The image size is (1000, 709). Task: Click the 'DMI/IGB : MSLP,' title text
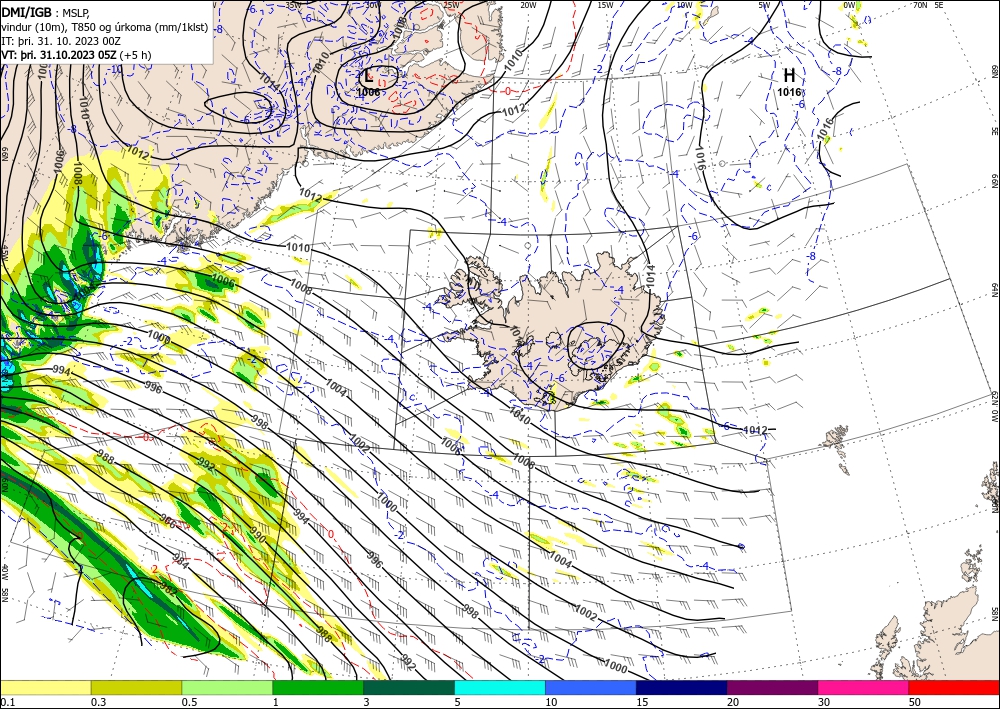(45, 11)
